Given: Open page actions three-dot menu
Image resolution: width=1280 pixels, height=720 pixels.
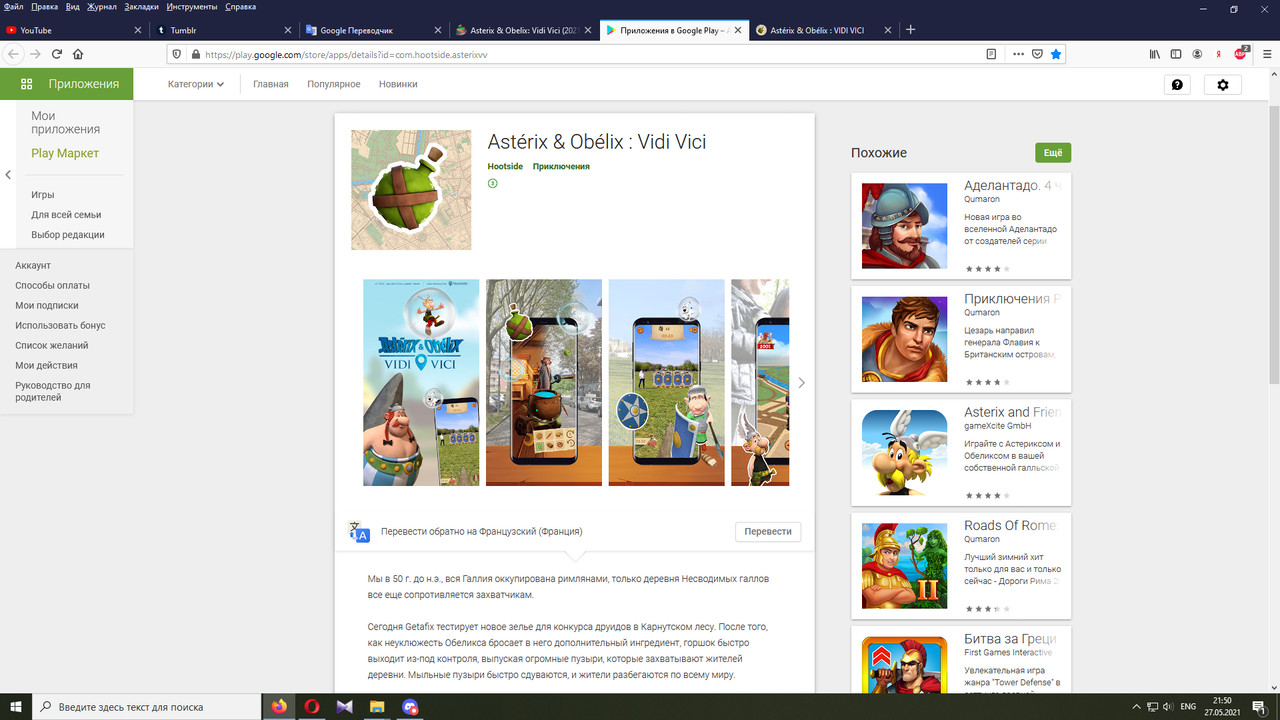Looking at the screenshot, I should (1018, 54).
